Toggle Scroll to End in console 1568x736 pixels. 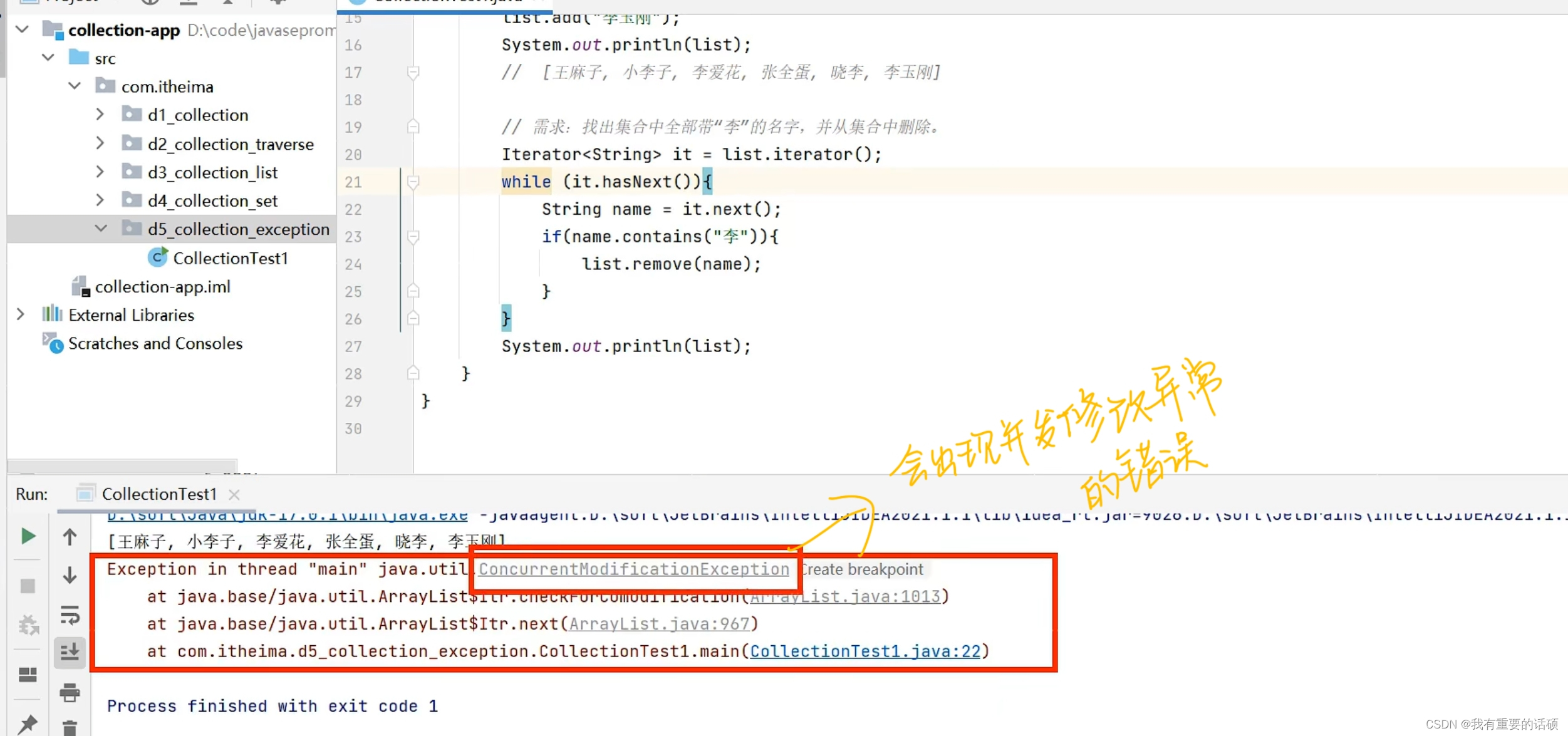pyautogui.click(x=70, y=653)
